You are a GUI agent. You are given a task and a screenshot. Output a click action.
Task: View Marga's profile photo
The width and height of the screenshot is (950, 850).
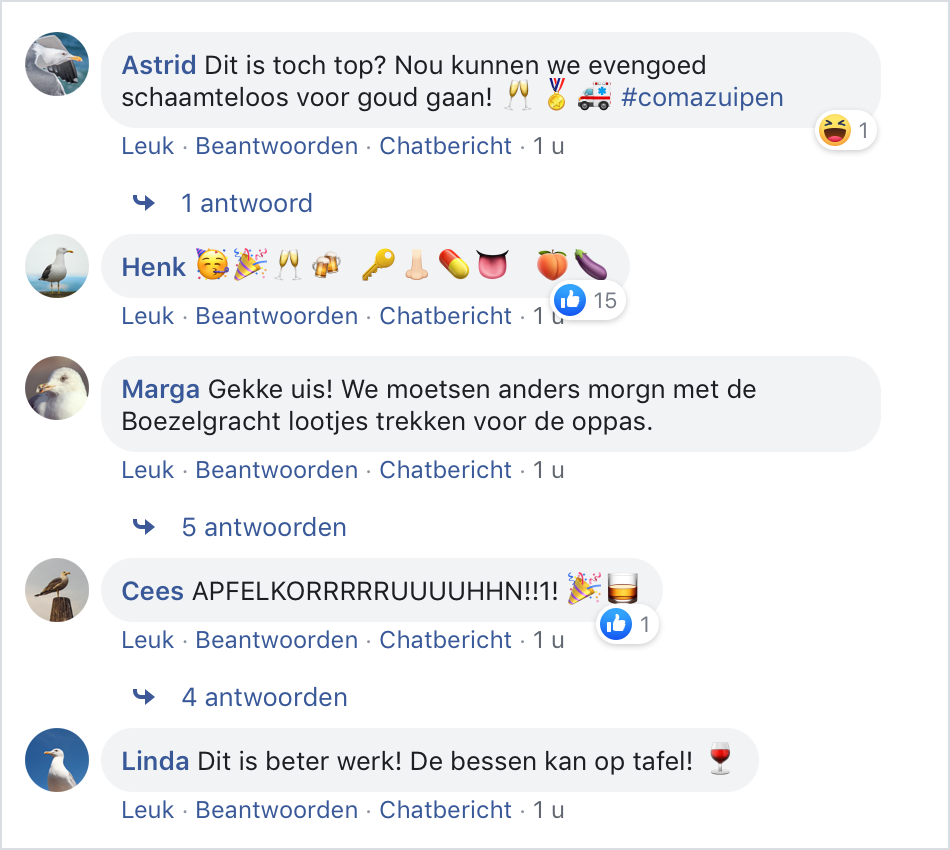(x=57, y=388)
